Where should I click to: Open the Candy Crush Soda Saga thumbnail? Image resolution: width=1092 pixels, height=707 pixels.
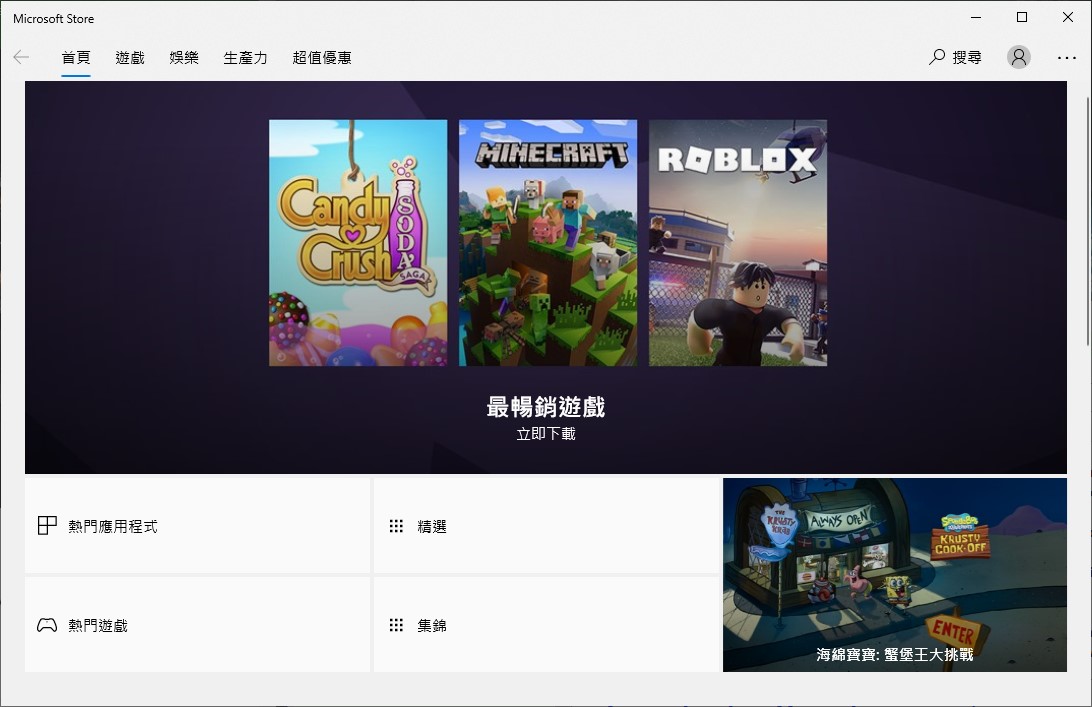358,242
